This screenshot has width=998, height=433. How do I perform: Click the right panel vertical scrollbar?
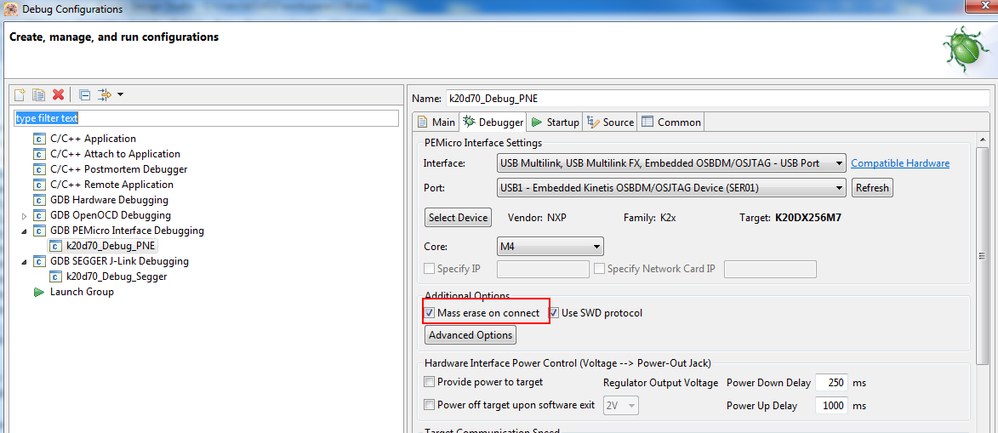[982, 256]
